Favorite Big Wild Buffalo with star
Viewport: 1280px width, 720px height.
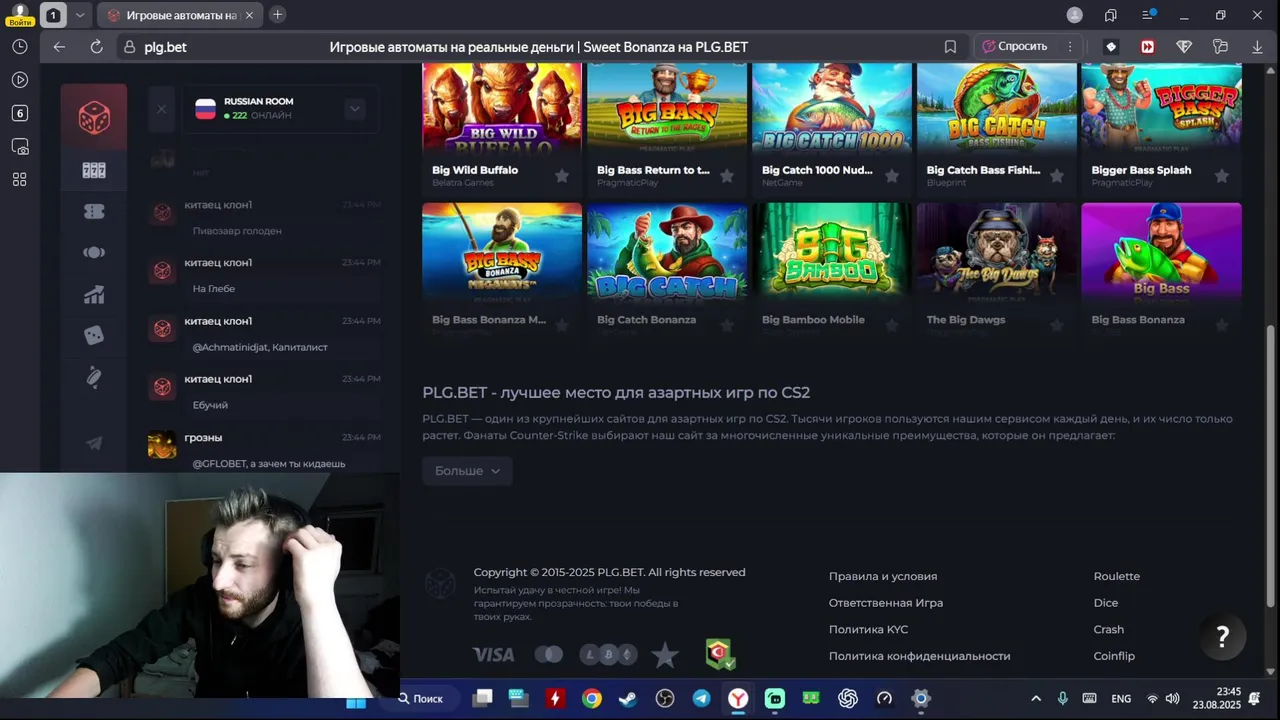(x=562, y=176)
